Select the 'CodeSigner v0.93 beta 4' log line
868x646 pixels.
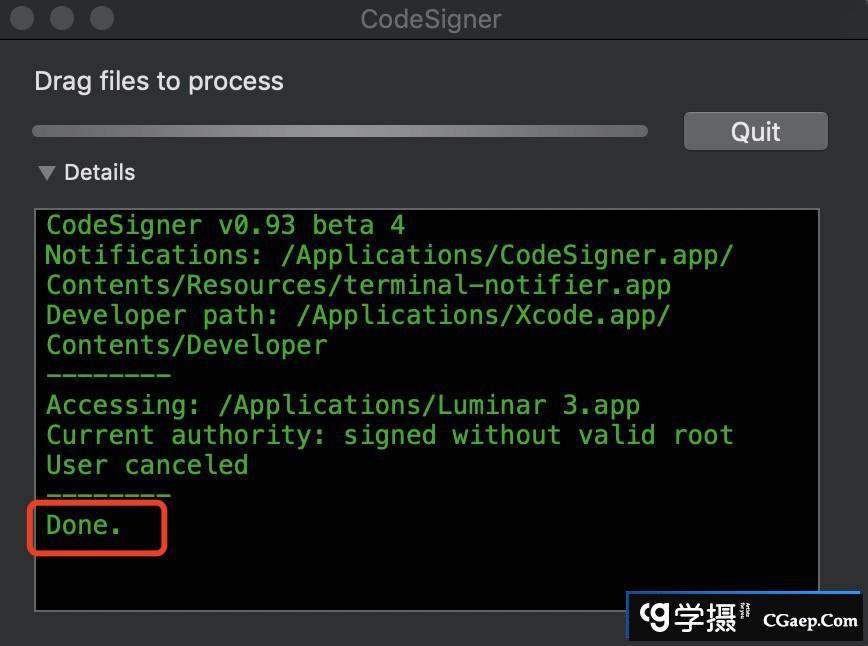pyautogui.click(x=225, y=225)
